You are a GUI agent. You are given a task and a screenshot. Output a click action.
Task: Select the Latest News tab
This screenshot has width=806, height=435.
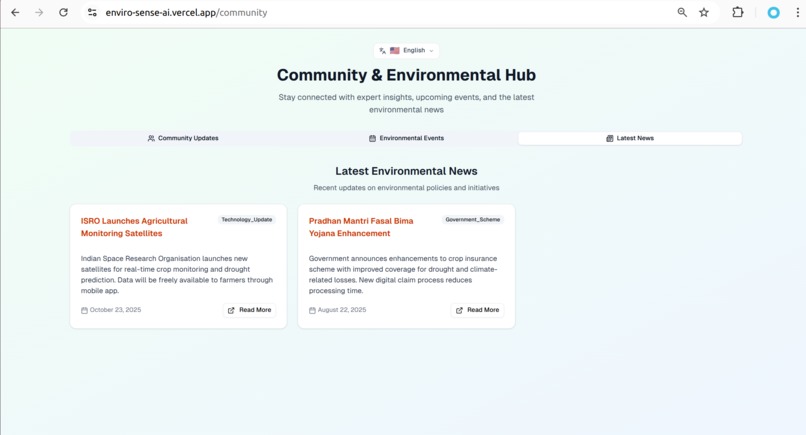[x=630, y=138]
